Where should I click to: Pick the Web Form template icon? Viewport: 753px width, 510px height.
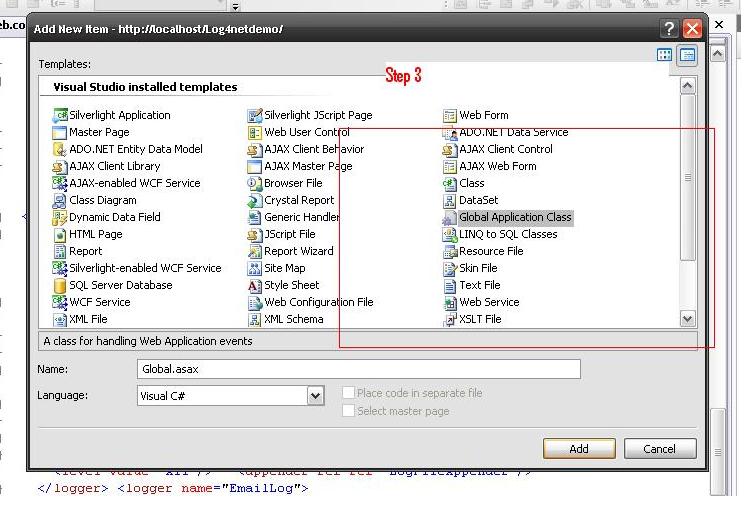point(449,115)
